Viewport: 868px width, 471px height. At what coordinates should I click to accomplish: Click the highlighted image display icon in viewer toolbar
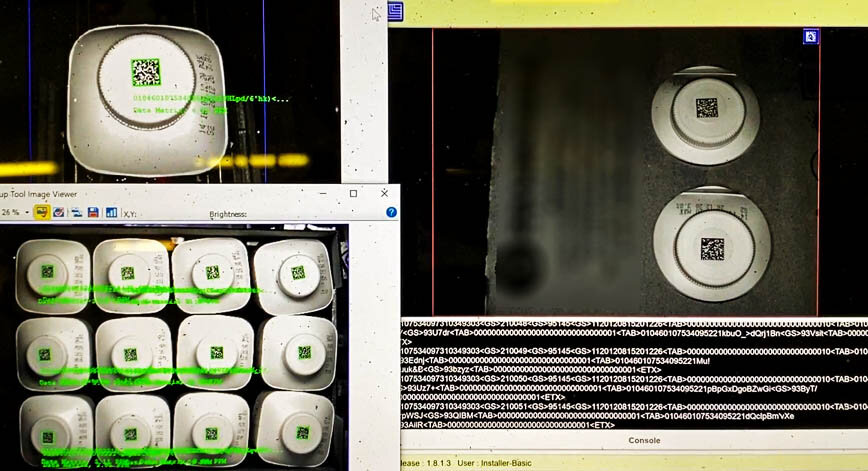(42, 212)
